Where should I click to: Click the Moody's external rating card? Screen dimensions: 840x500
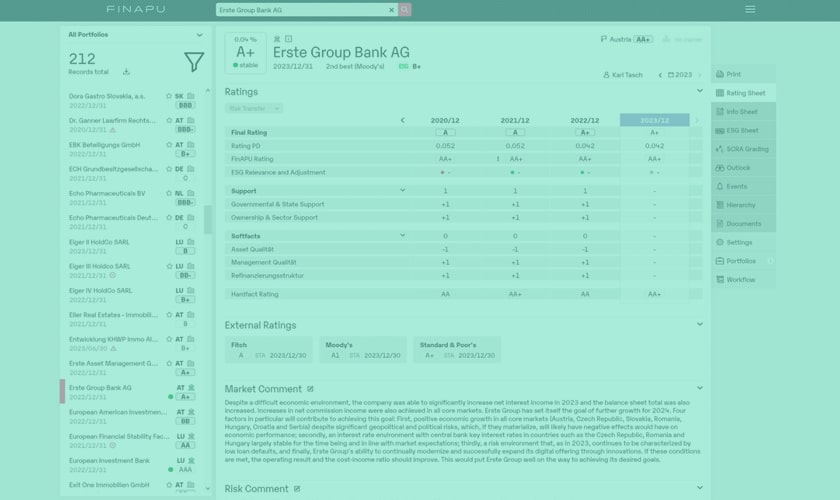363,350
